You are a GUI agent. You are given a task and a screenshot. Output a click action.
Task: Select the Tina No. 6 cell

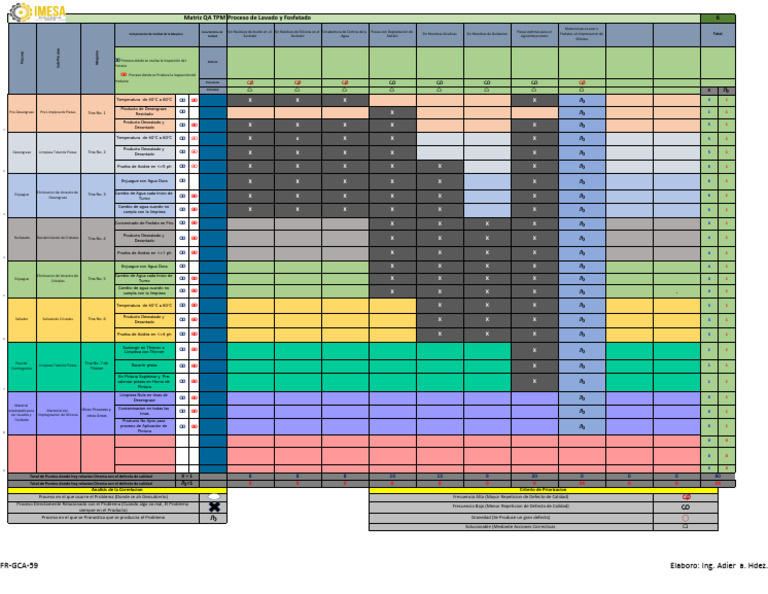97,319
